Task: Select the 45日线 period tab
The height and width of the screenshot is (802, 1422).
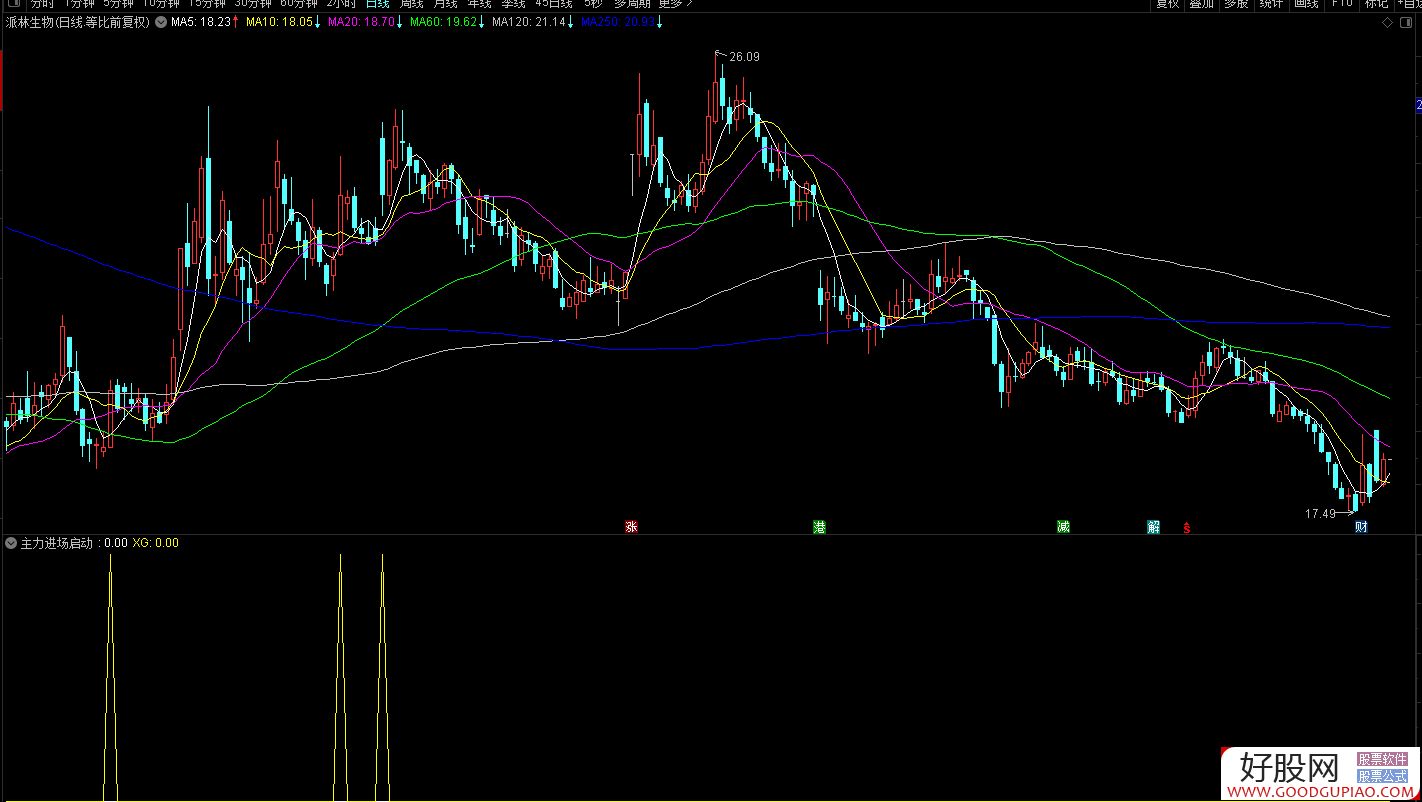Action: 554,4
